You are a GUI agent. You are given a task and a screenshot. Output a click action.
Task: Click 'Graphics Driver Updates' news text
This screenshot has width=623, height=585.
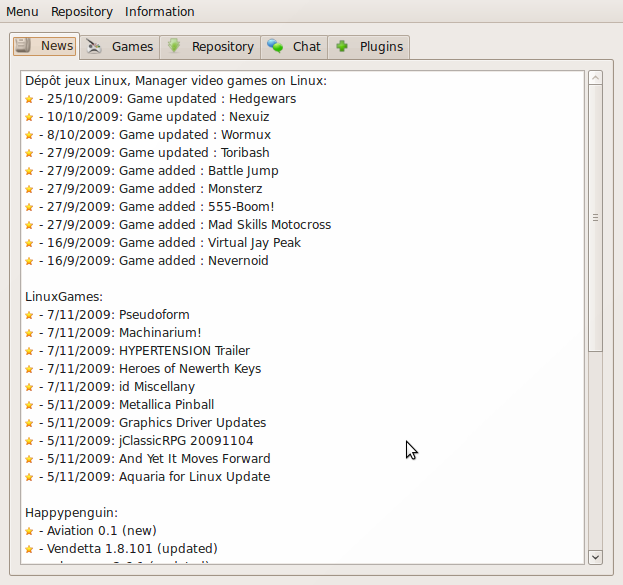pyautogui.click(x=193, y=423)
